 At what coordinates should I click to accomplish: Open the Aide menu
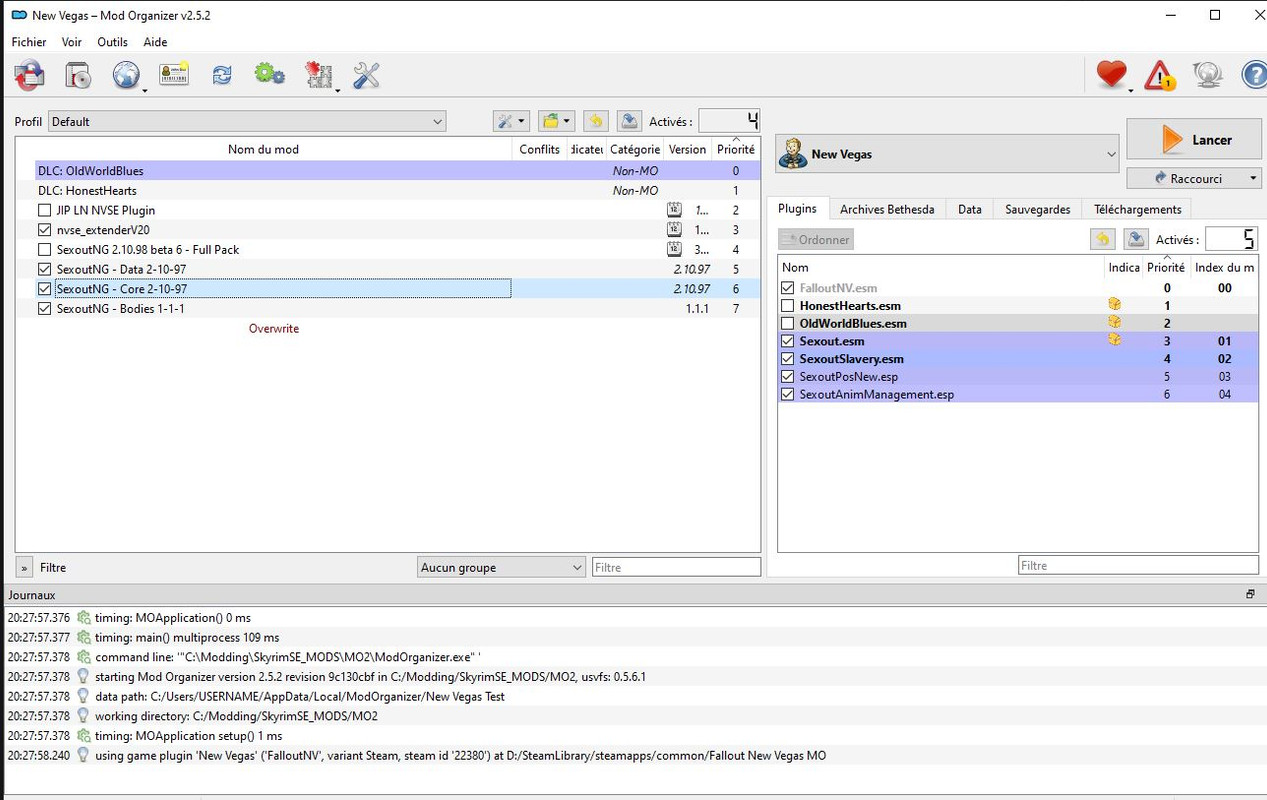coord(155,42)
